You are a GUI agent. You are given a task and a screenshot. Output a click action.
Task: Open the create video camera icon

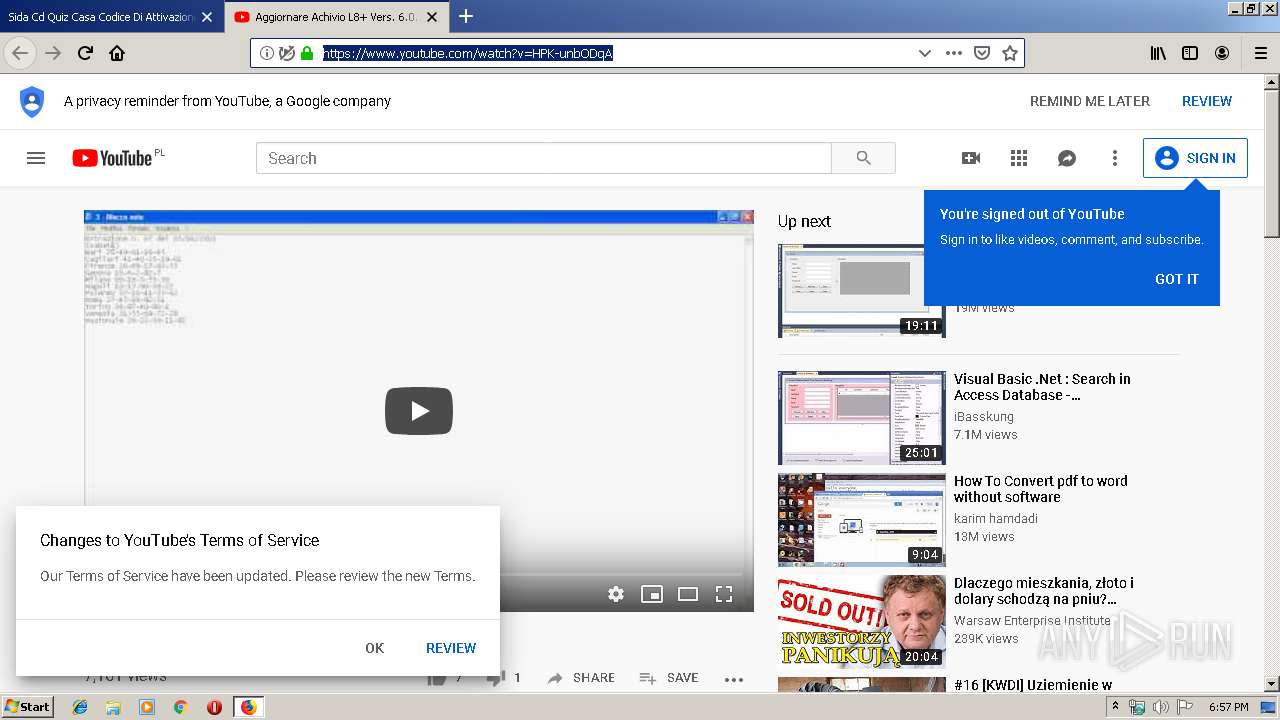[x=971, y=158]
